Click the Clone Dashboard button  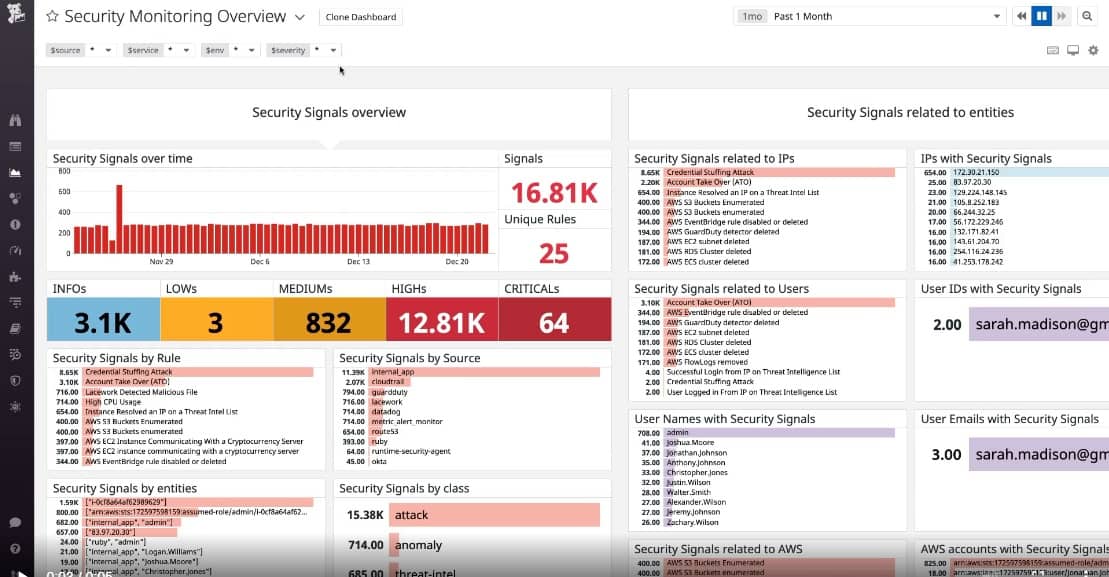(361, 17)
